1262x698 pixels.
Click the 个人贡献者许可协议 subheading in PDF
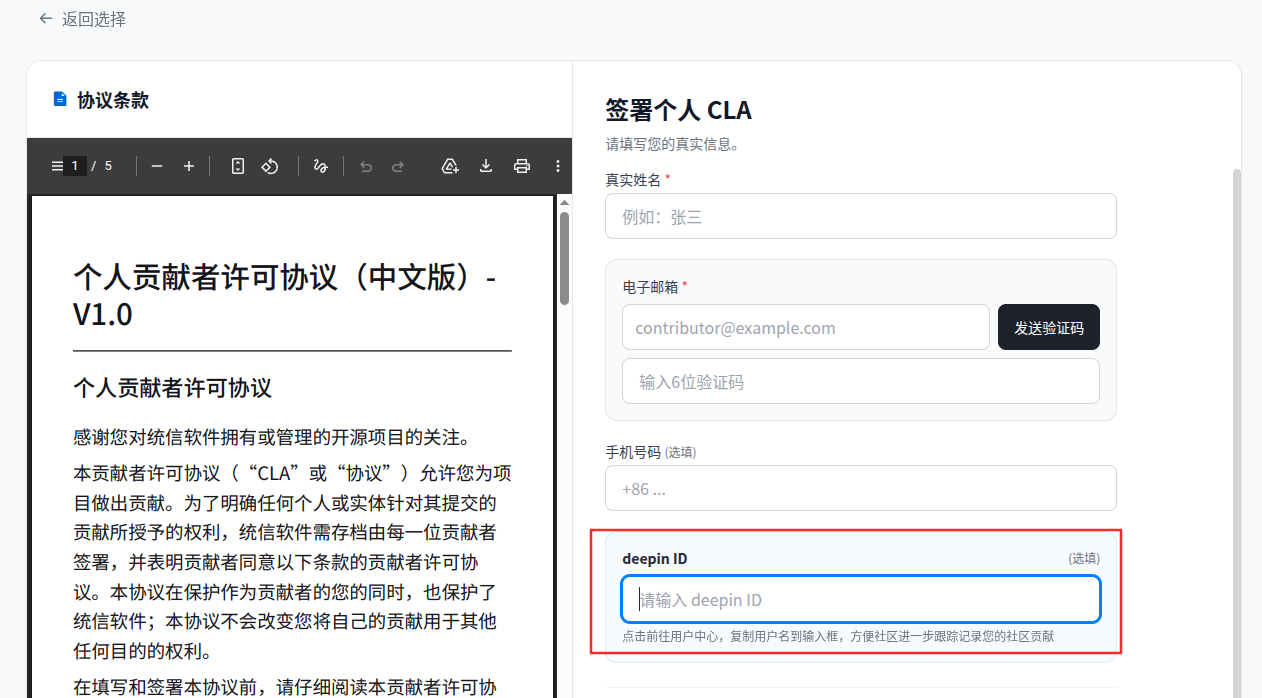click(172, 388)
